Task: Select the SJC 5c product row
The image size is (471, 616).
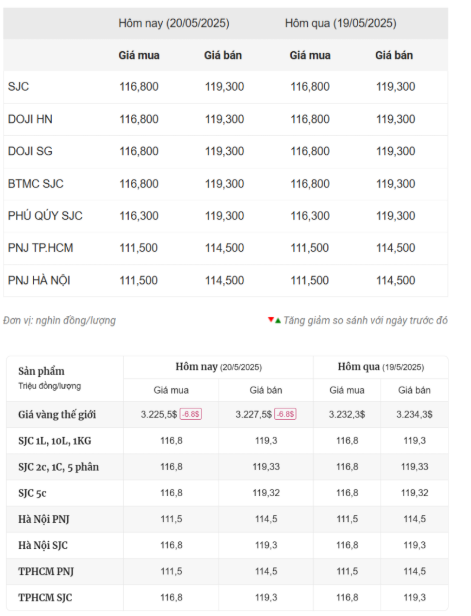Action: (x=227, y=493)
